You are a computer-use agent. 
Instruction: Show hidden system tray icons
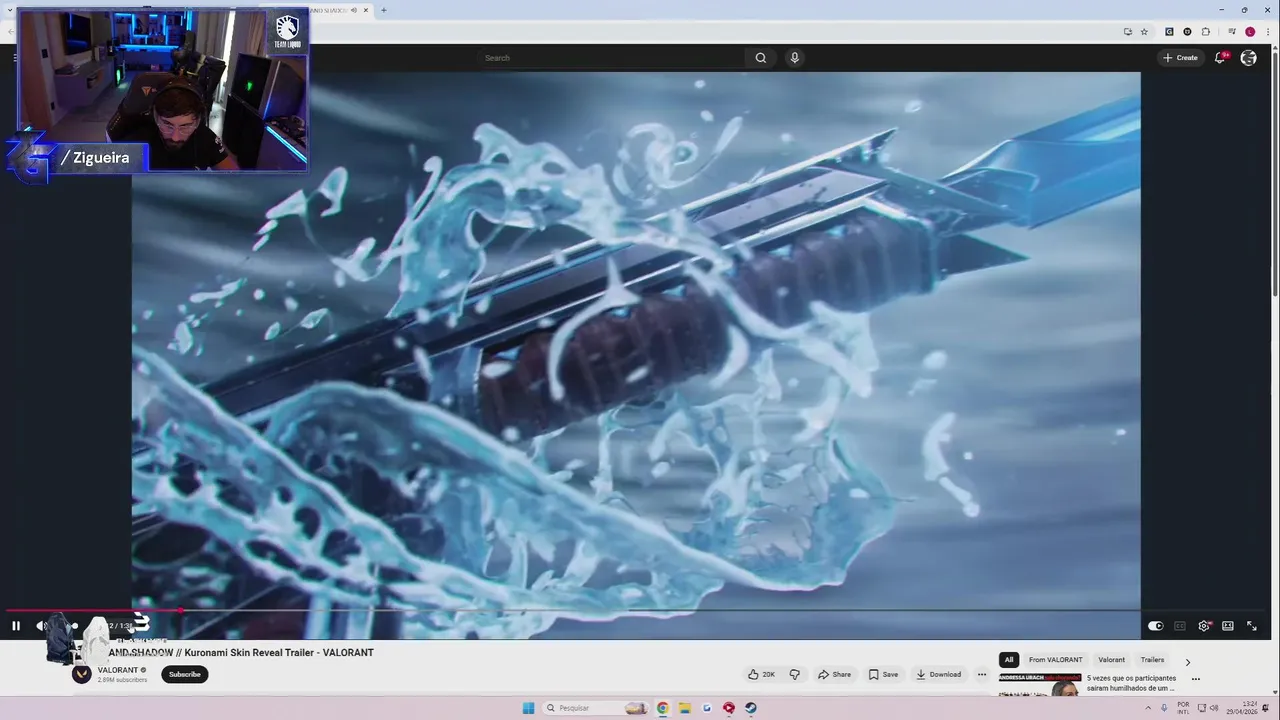[1147, 708]
